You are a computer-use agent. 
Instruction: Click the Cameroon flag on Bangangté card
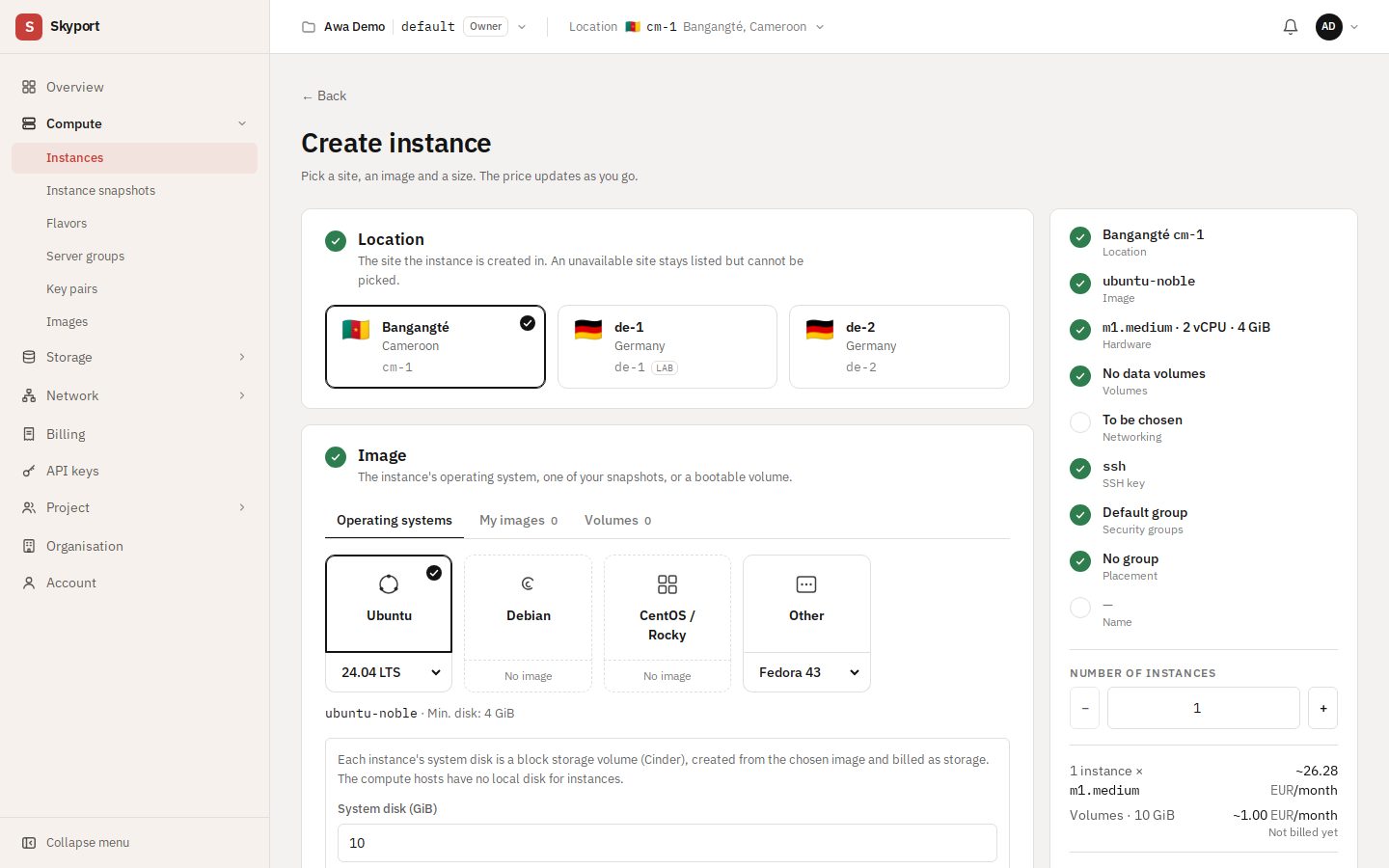356,330
